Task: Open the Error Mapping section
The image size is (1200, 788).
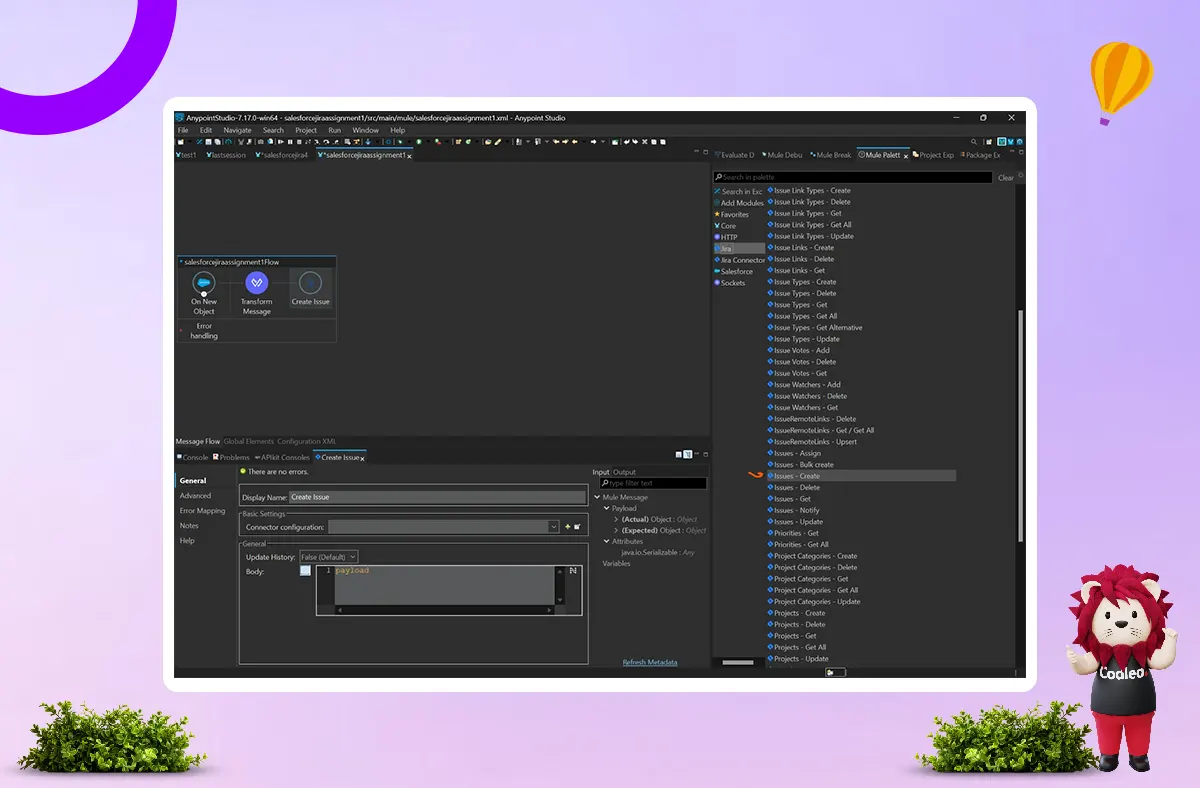Action: click(203, 511)
